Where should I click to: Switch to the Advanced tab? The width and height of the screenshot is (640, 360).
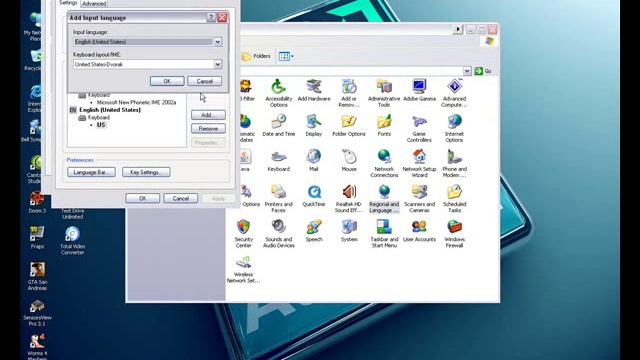pyautogui.click(x=94, y=4)
